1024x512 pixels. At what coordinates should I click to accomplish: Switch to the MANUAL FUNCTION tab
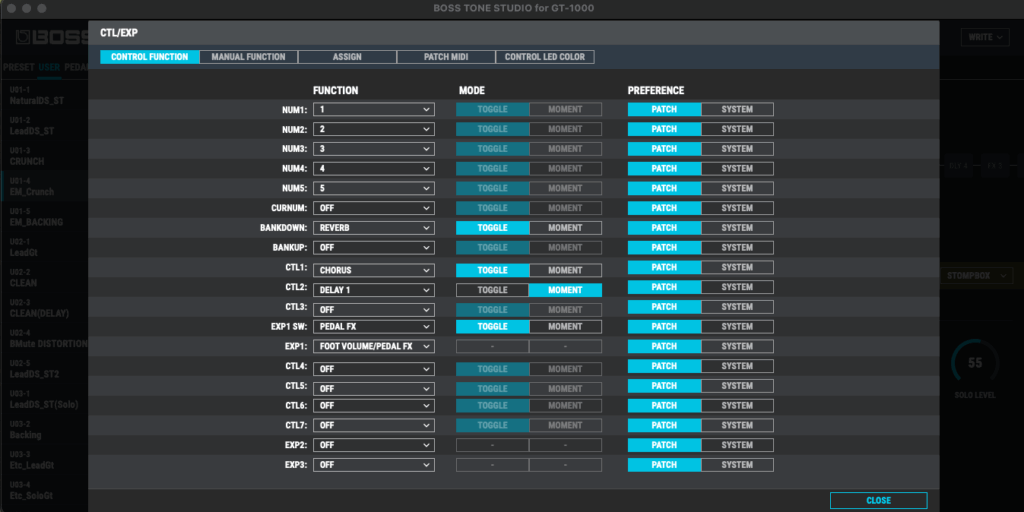coord(248,57)
